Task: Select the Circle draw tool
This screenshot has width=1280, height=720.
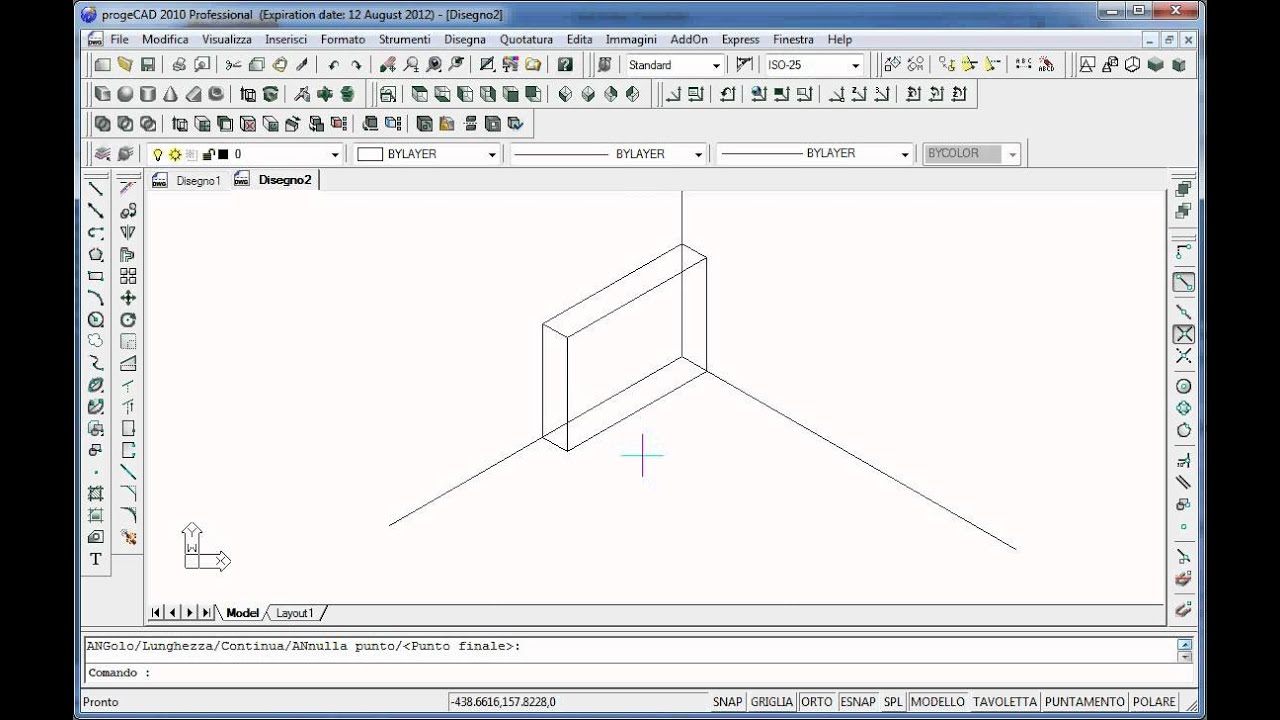Action: pos(96,320)
